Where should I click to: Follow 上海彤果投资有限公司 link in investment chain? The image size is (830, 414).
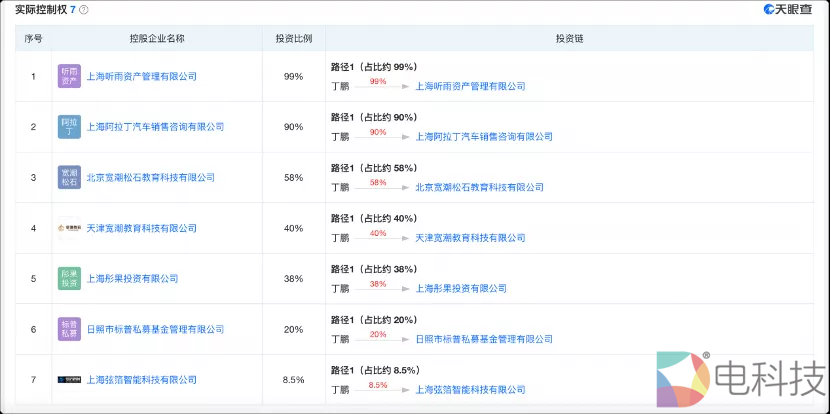pos(461,289)
